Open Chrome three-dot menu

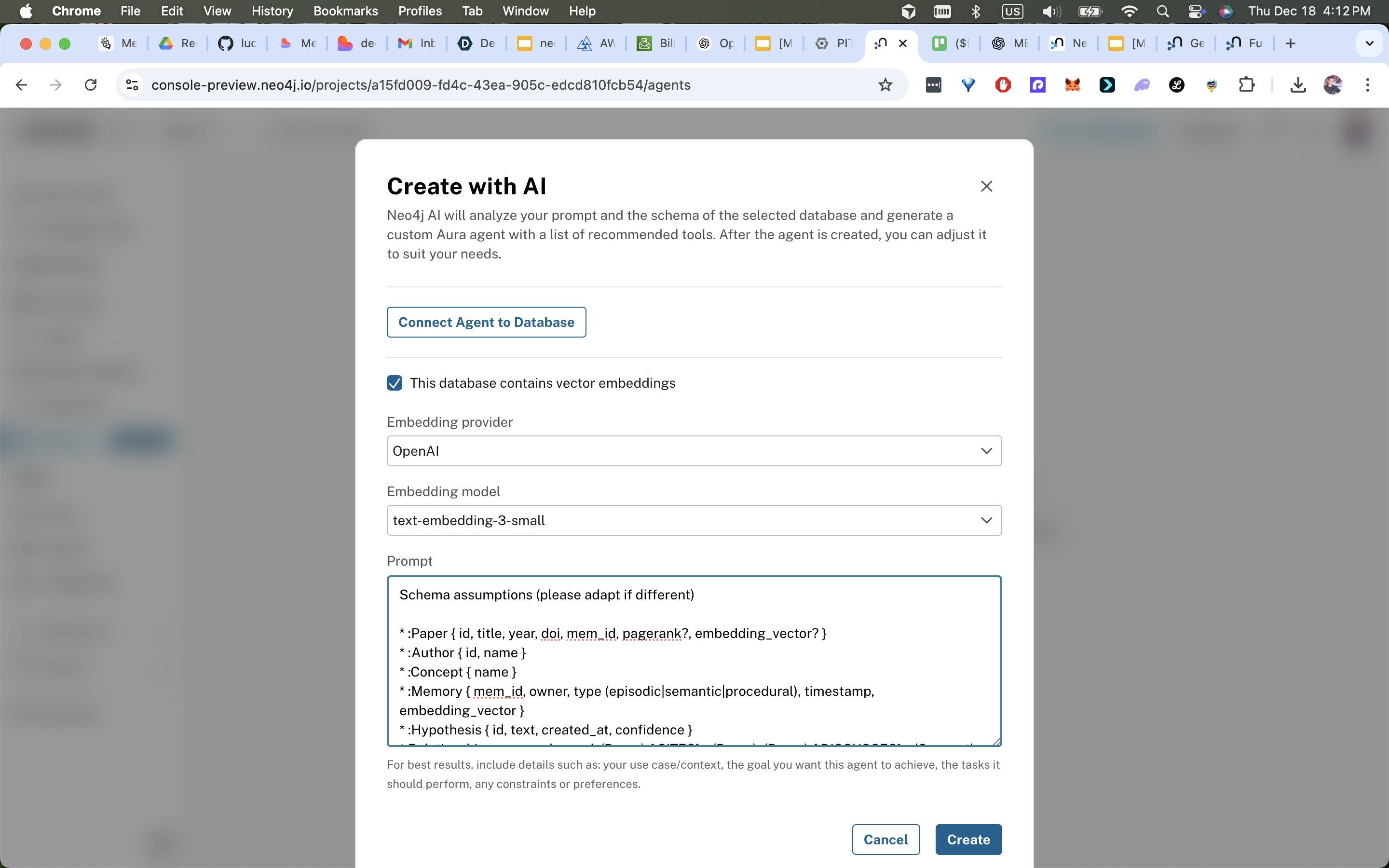point(1368,85)
